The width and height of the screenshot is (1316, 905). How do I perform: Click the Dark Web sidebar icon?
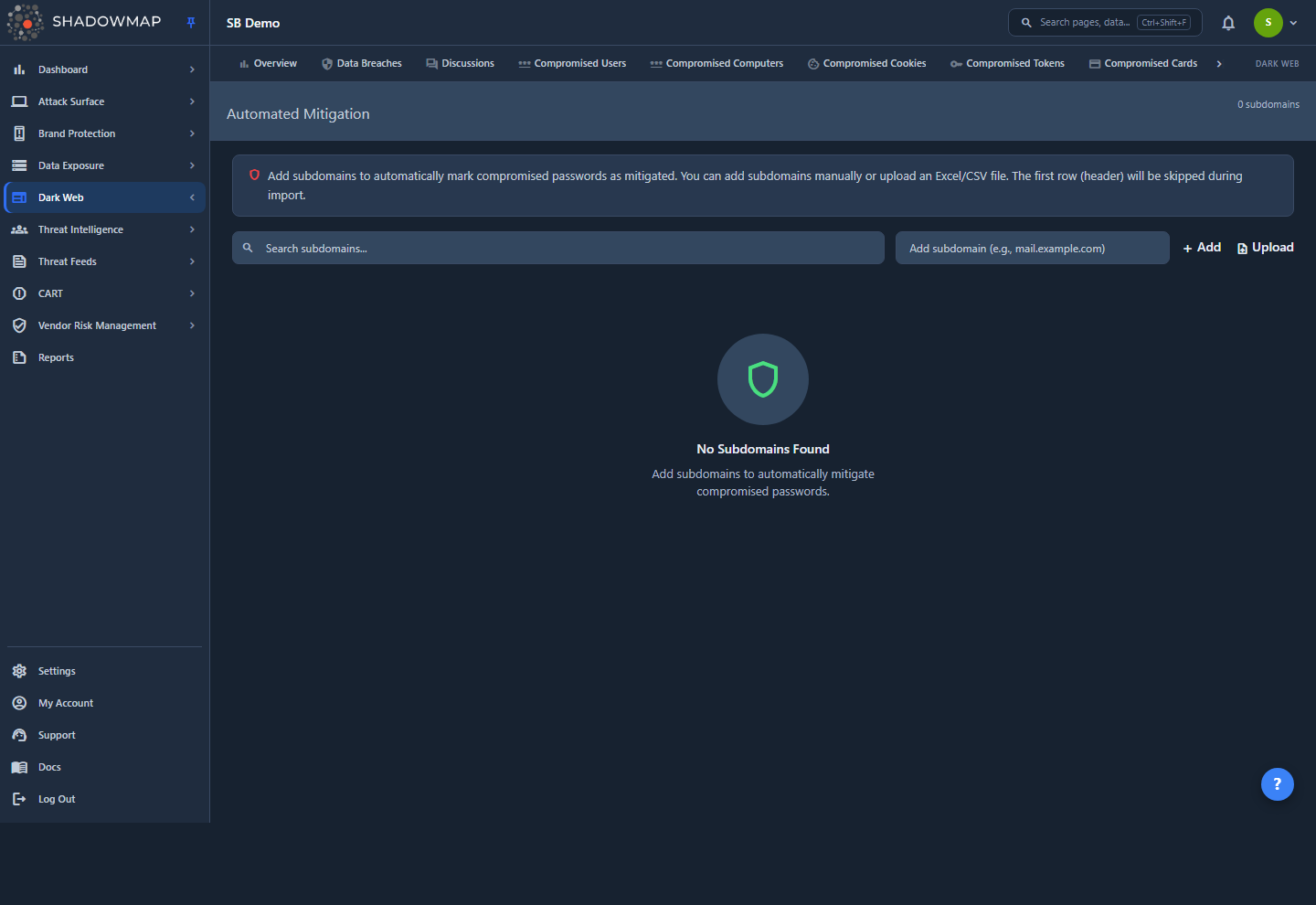pos(19,197)
